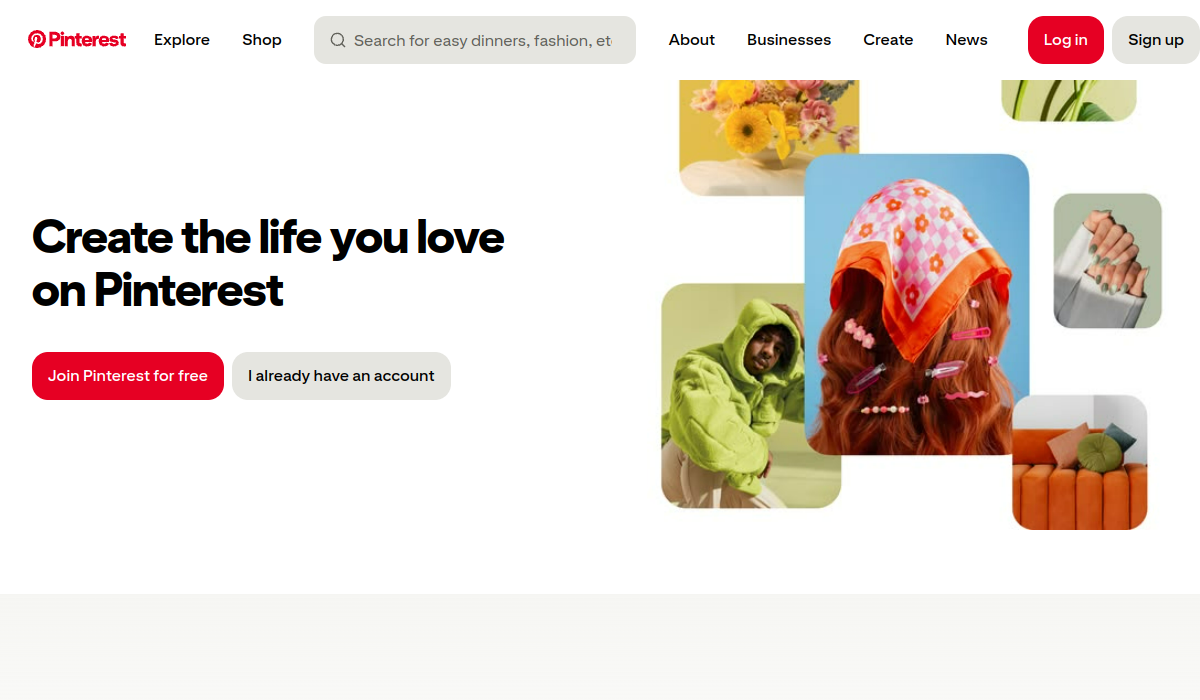Click Join Pinterest for free
Viewport: 1200px width, 700px height.
click(128, 376)
